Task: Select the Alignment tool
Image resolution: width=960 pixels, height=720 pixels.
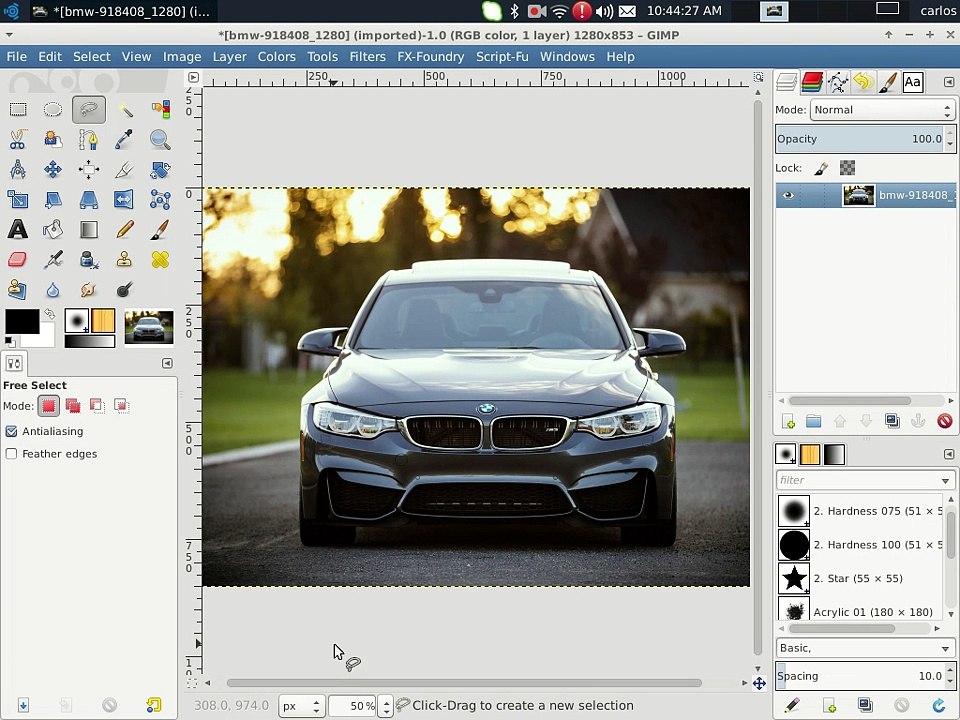Action: (x=89, y=170)
